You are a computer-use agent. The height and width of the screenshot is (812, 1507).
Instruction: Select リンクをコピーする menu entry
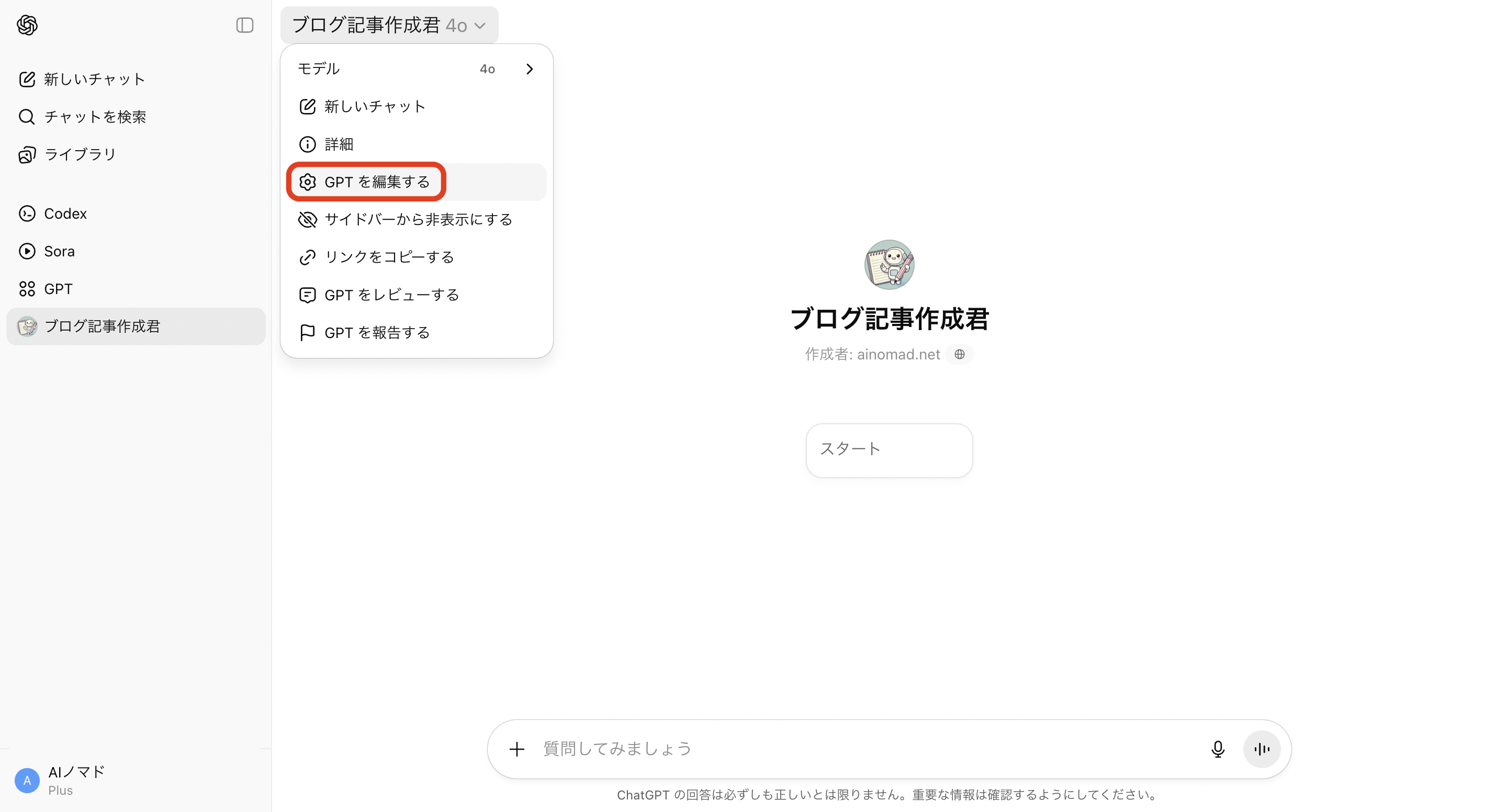pos(417,257)
